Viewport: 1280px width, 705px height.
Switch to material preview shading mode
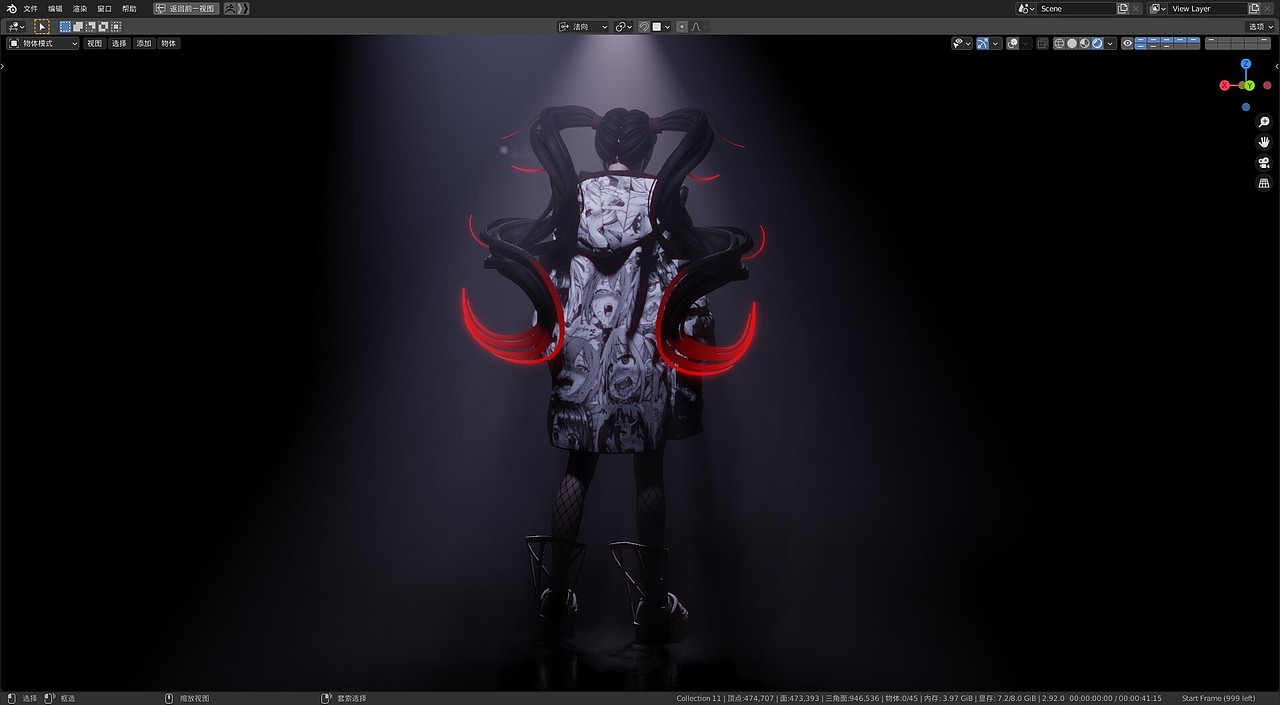[1085, 43]
